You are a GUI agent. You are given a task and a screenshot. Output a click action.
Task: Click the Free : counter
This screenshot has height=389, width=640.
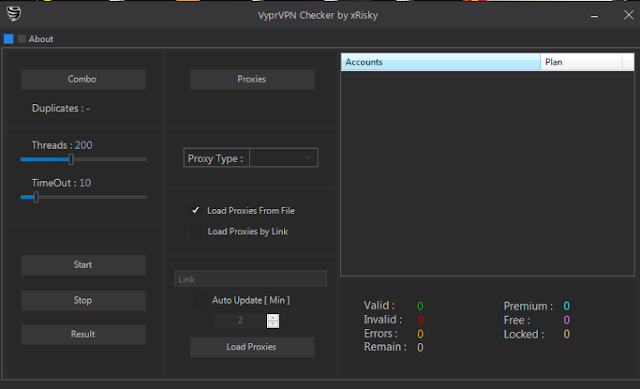tap(536, 320)
